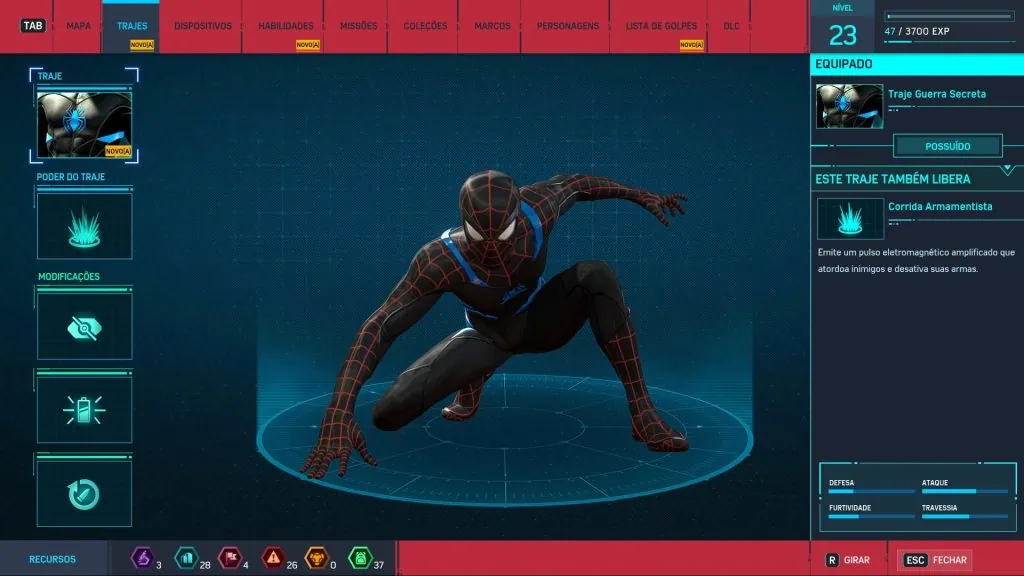Open the Habilidades tab
Viewport: 1024px width, 576px height.
[285, 26]
